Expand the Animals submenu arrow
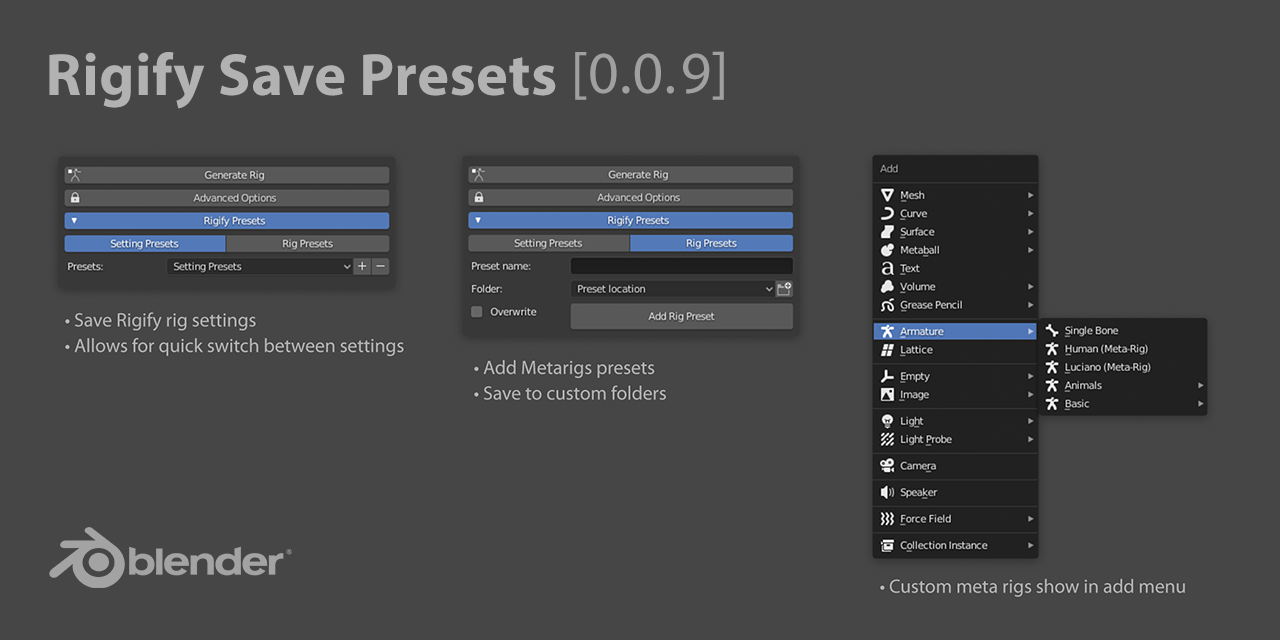Screen dimensions: 1280x640 1200,385
